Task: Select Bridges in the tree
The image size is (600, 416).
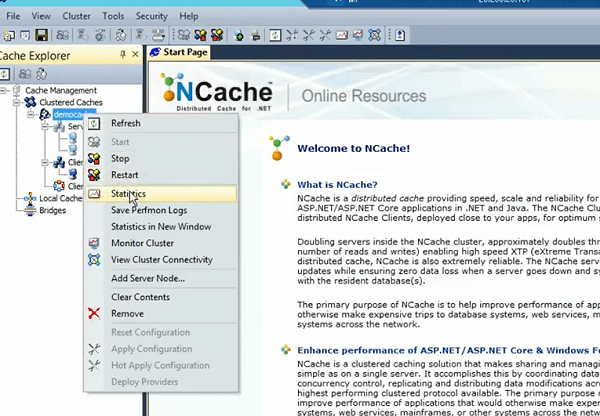Action: (52, 210)
